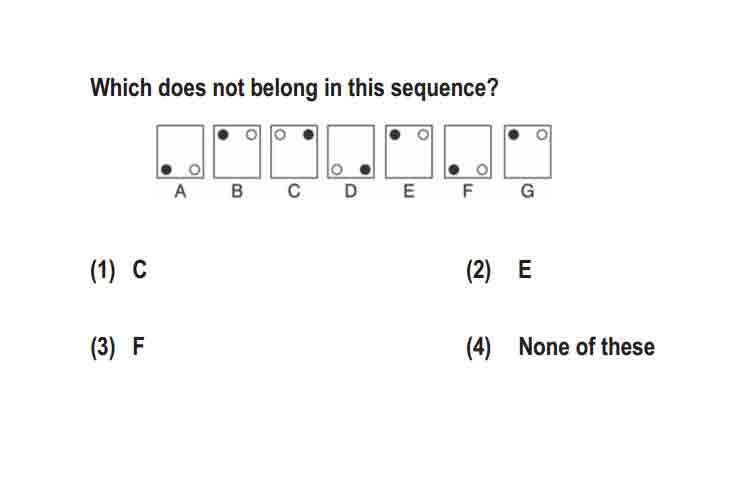Click figure box F in the sequence
Image resolution: width=750 pixels, height=500 pixels.
tap(467, 152)
